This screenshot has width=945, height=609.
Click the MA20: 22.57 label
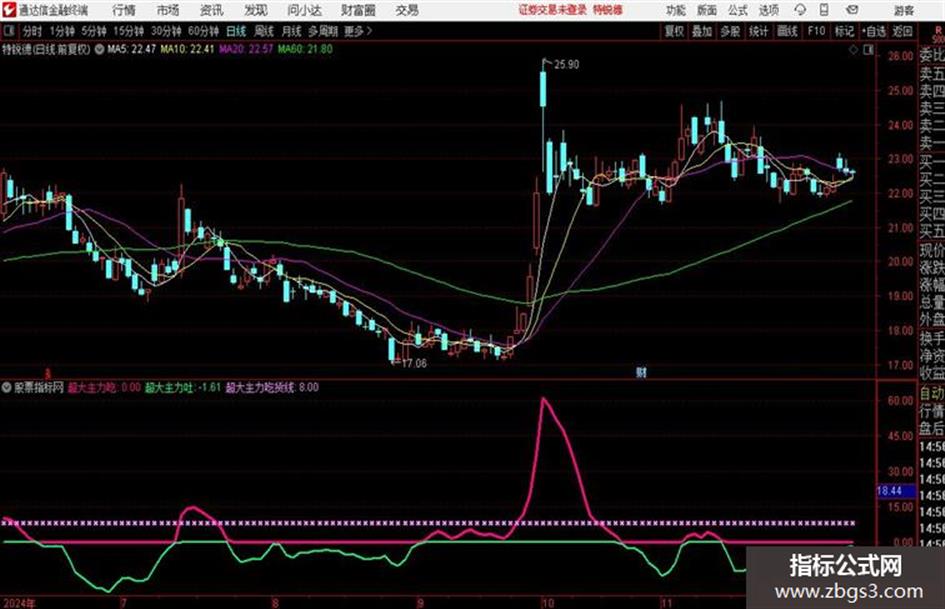(246, 49)
